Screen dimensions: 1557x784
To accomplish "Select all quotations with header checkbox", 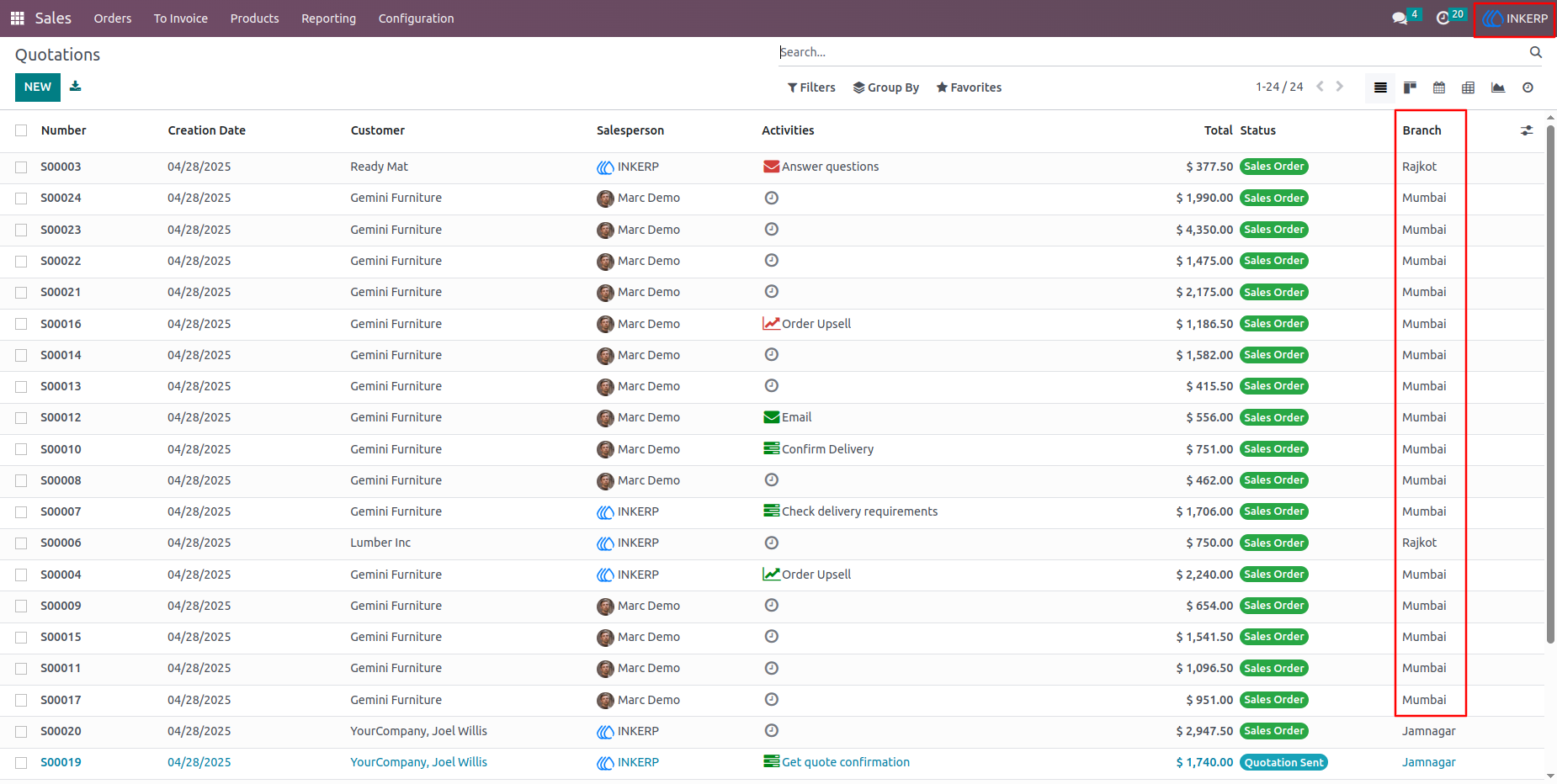I will click(21, 130).
